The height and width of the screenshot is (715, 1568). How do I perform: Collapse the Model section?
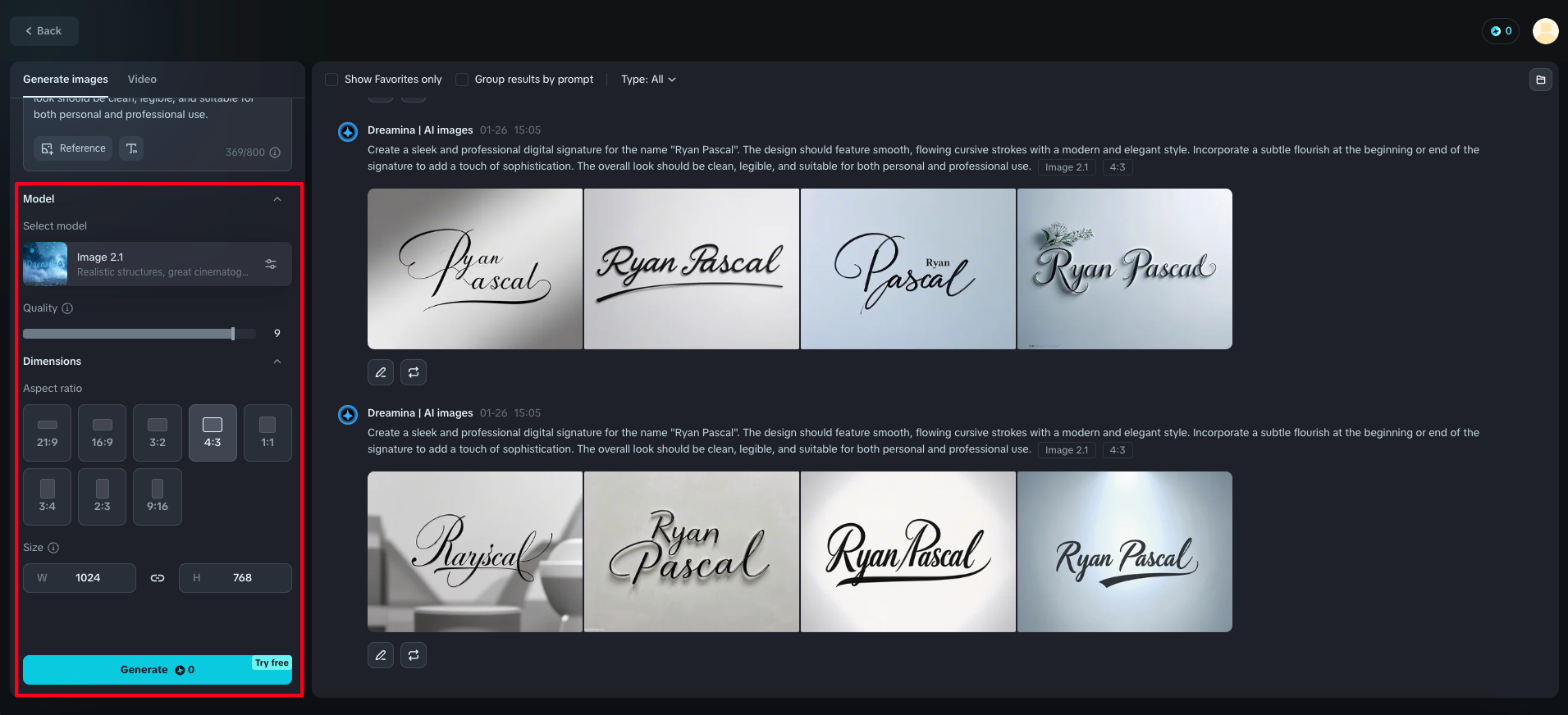[277, 199]
